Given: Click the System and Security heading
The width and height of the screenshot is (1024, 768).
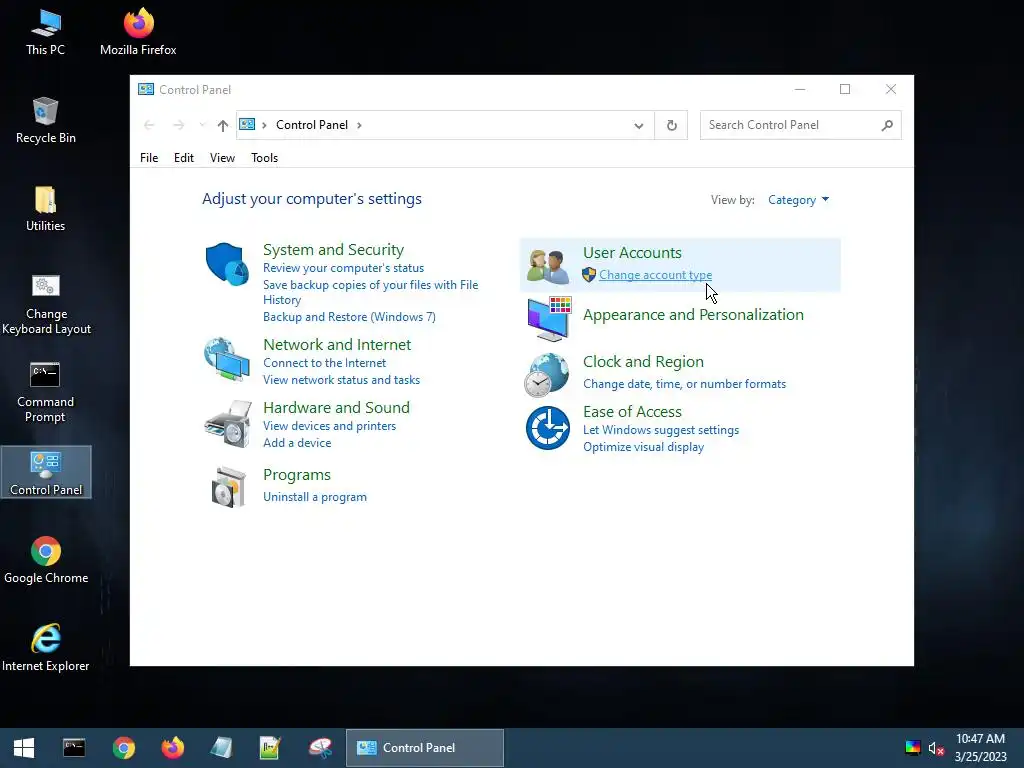Looking at the screenshot, I should tap(333, 250).
